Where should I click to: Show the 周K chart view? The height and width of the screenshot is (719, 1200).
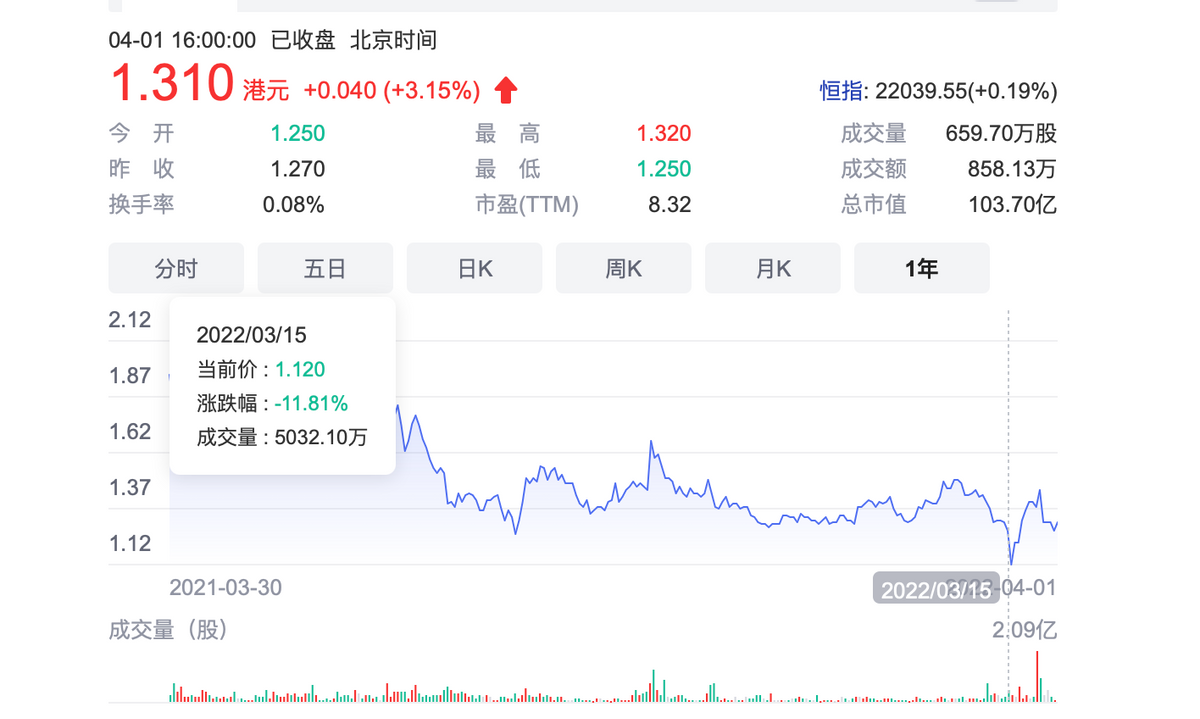tap(623, 268)
